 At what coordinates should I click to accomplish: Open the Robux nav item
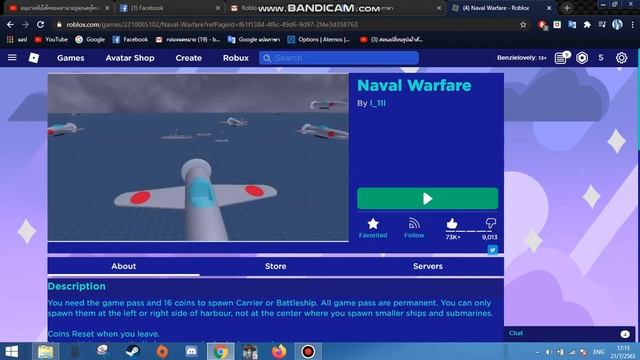[x=236, y=58]
